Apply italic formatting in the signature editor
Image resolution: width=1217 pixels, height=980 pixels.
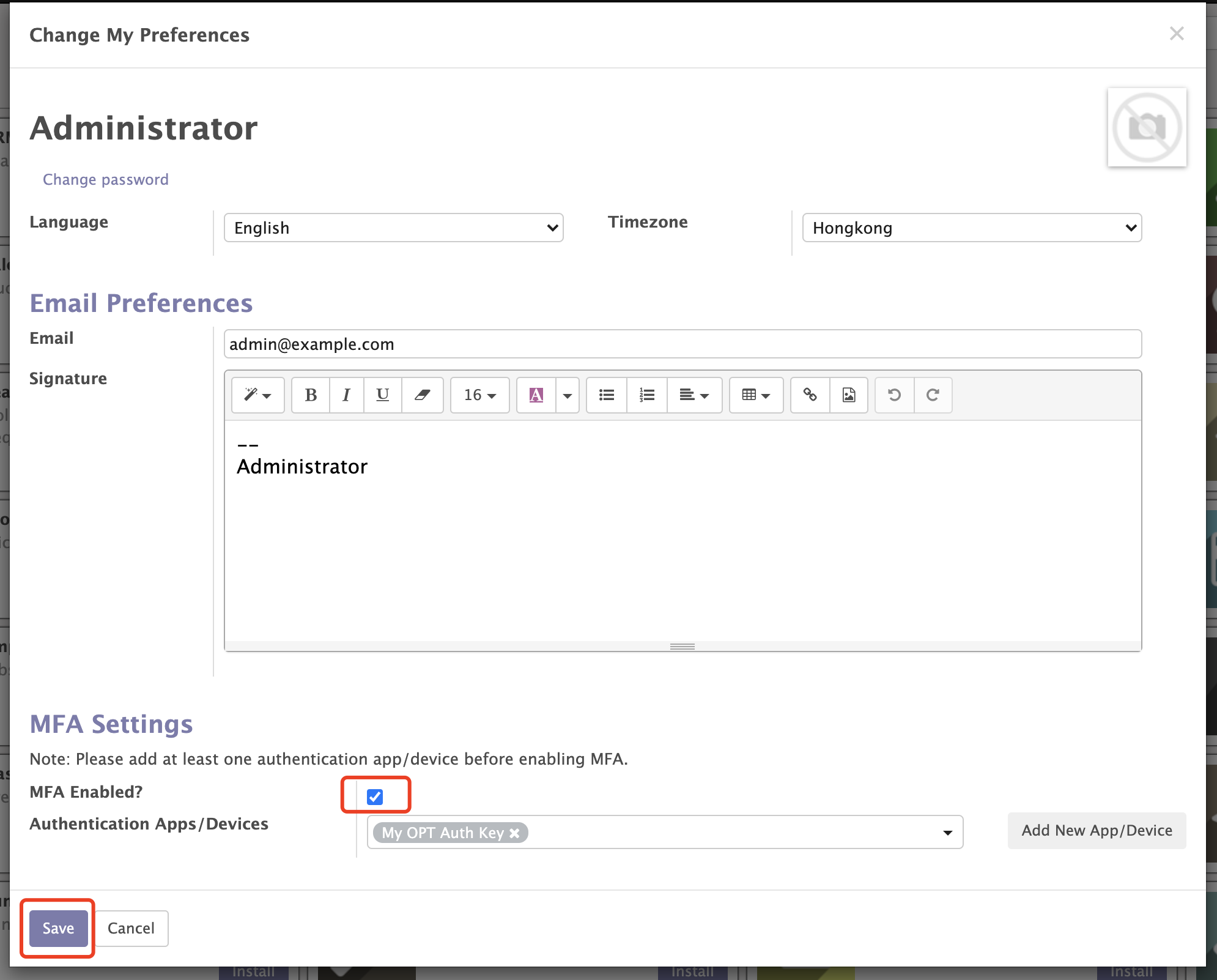(x=346, y=395)
